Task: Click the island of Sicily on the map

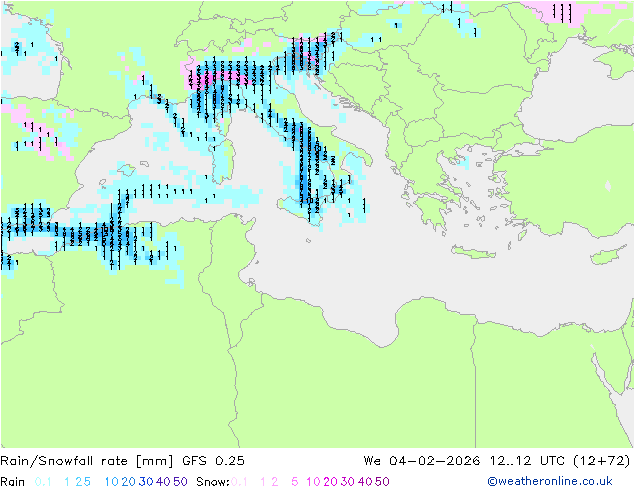Action: [300, 210]
